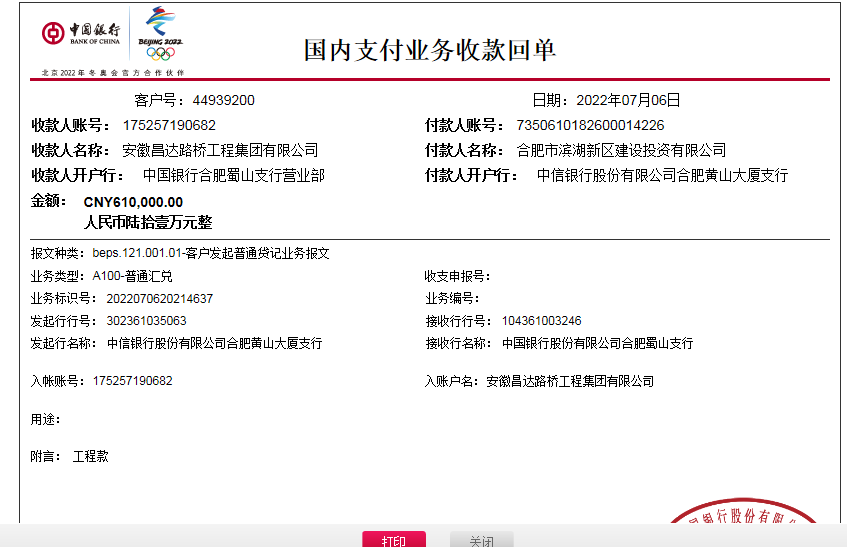Click the amount in words 人民币陆拾壹万元整
The height and width of the screenshot is (547, 847).
coord(148,222)
